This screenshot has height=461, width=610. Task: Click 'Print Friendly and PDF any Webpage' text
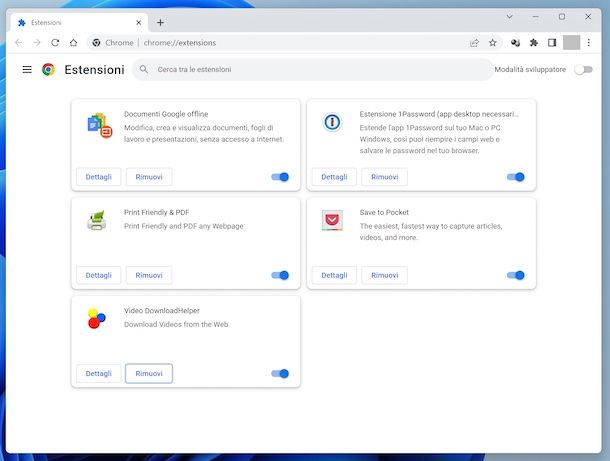click(x=184, y=226)
